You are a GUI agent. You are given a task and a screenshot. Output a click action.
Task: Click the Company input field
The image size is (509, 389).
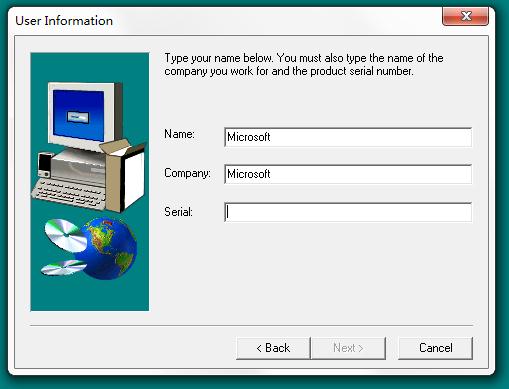click(x=348, y=174)
